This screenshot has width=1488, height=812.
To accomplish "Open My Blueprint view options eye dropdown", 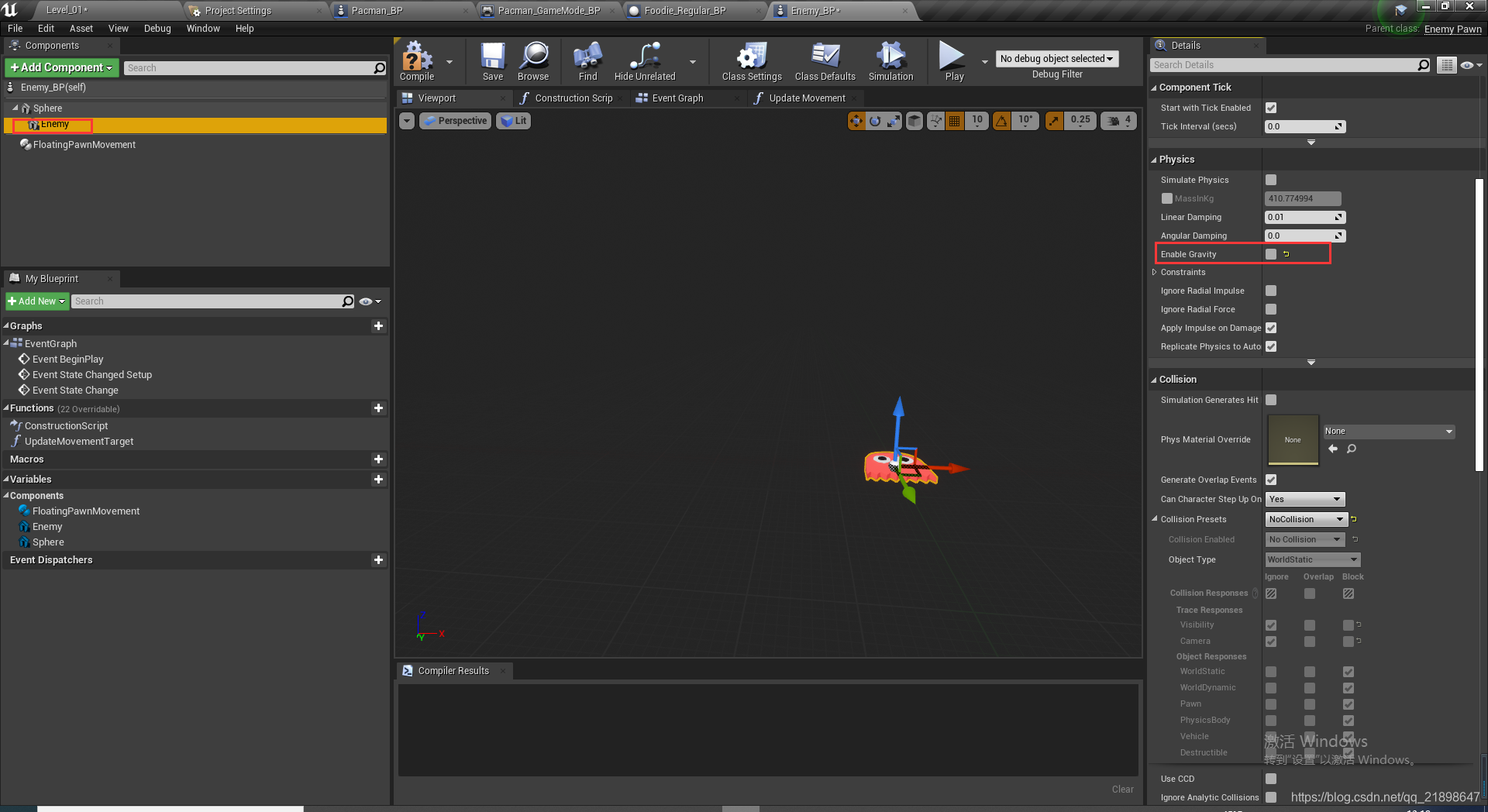I will point(370,301).
